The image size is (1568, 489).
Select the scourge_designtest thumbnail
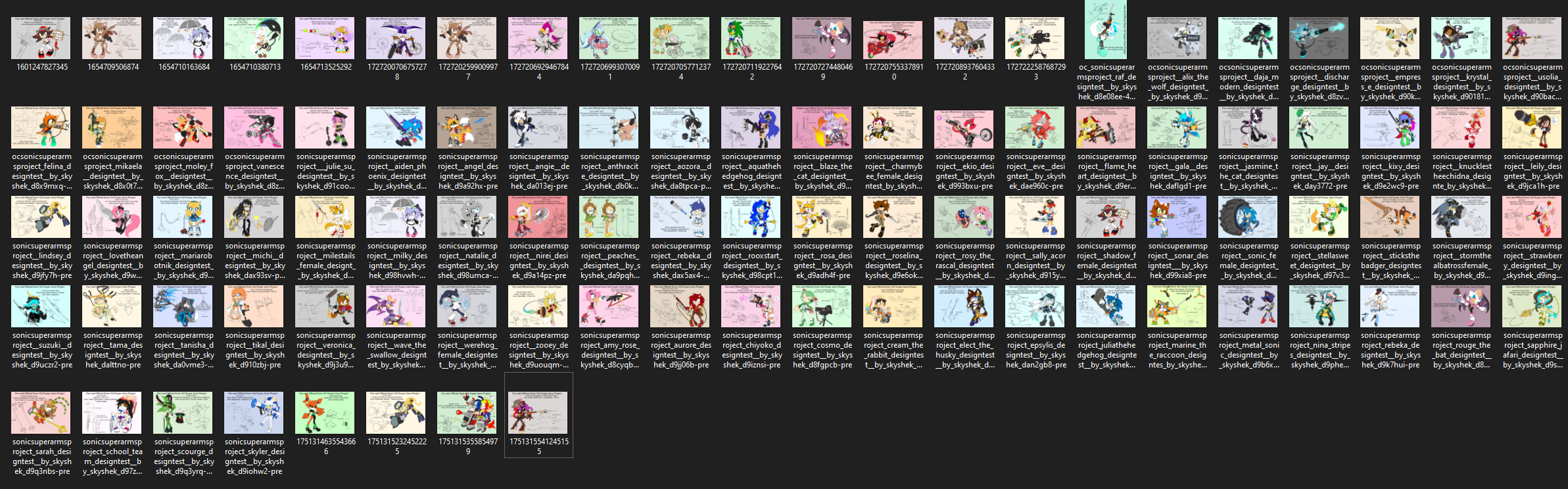click(184, 413)
